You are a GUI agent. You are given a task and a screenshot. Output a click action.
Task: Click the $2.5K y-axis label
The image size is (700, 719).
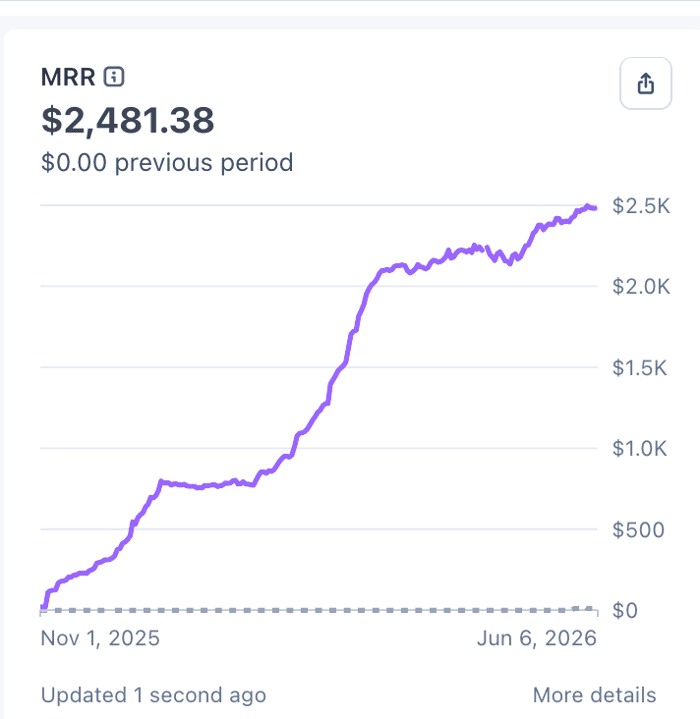(641, 206)
